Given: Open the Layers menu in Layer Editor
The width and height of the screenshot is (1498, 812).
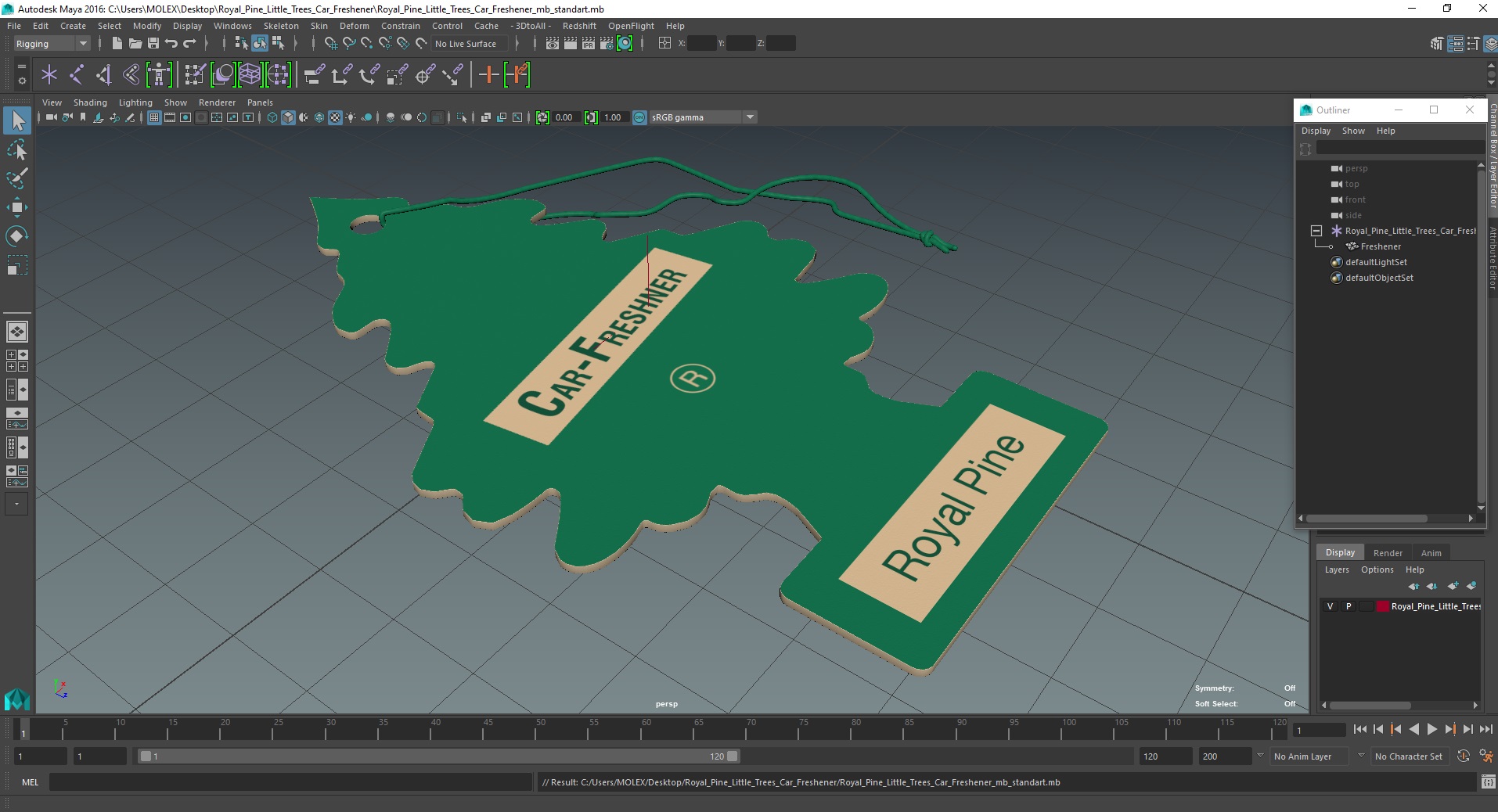Looking at the screenshot, I should pyautogui.click(x=1337, y=569).
